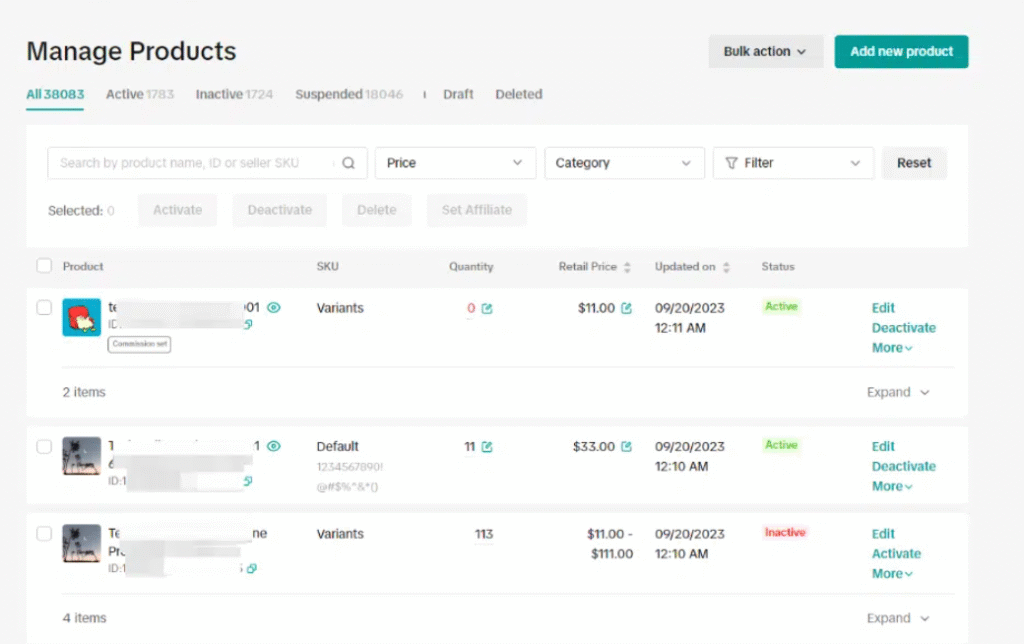
Task: Open the Category dropdown filter
Action: tap(624, 162)
